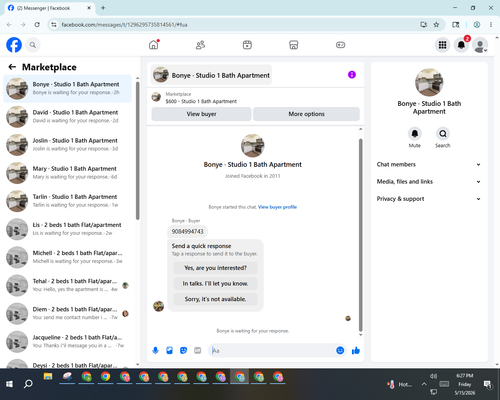Open Joslin Studio 1 Bath Apartment chat
The width and height of the screenshot is (500, 400).
tap(67, 145)
